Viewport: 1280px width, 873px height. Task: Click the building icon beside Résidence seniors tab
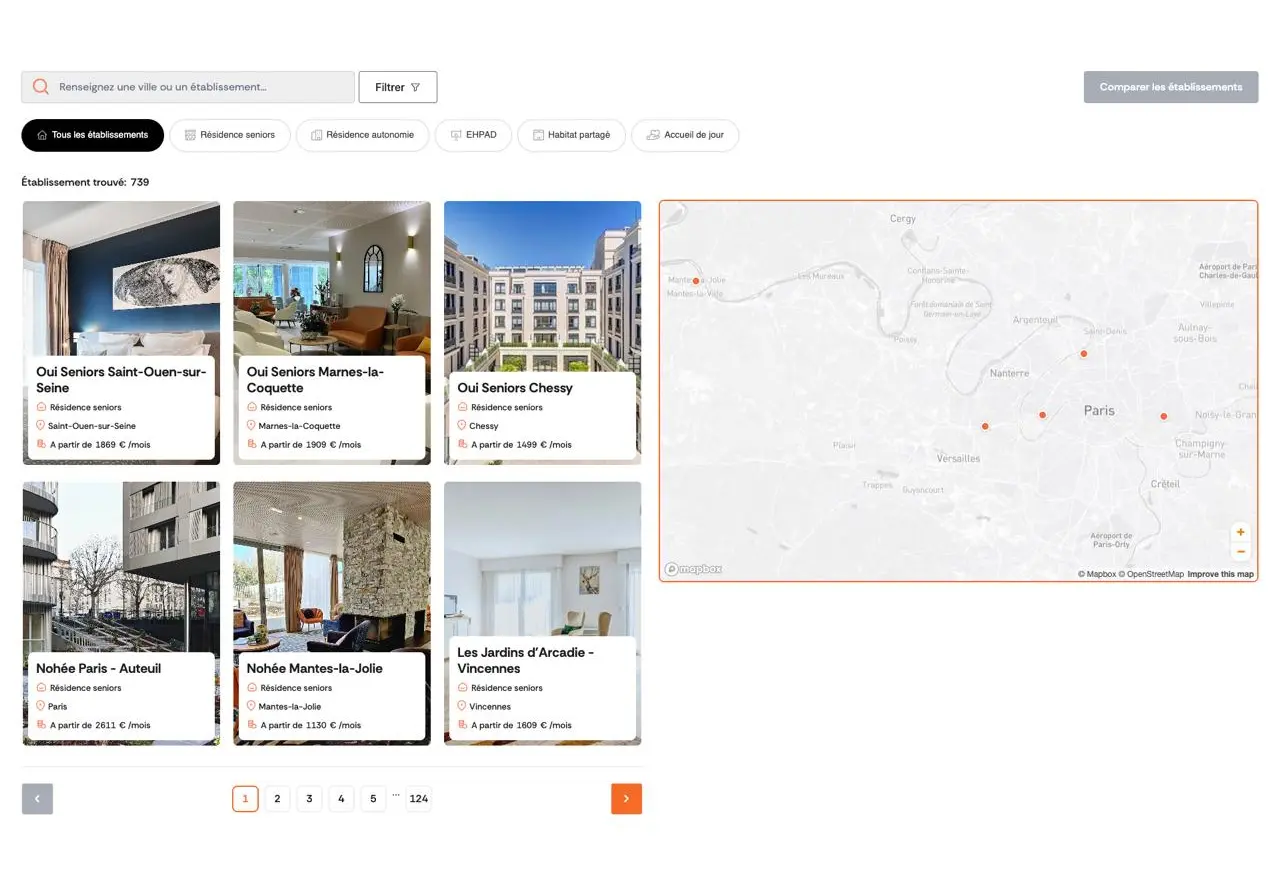[x=190, y=135]
